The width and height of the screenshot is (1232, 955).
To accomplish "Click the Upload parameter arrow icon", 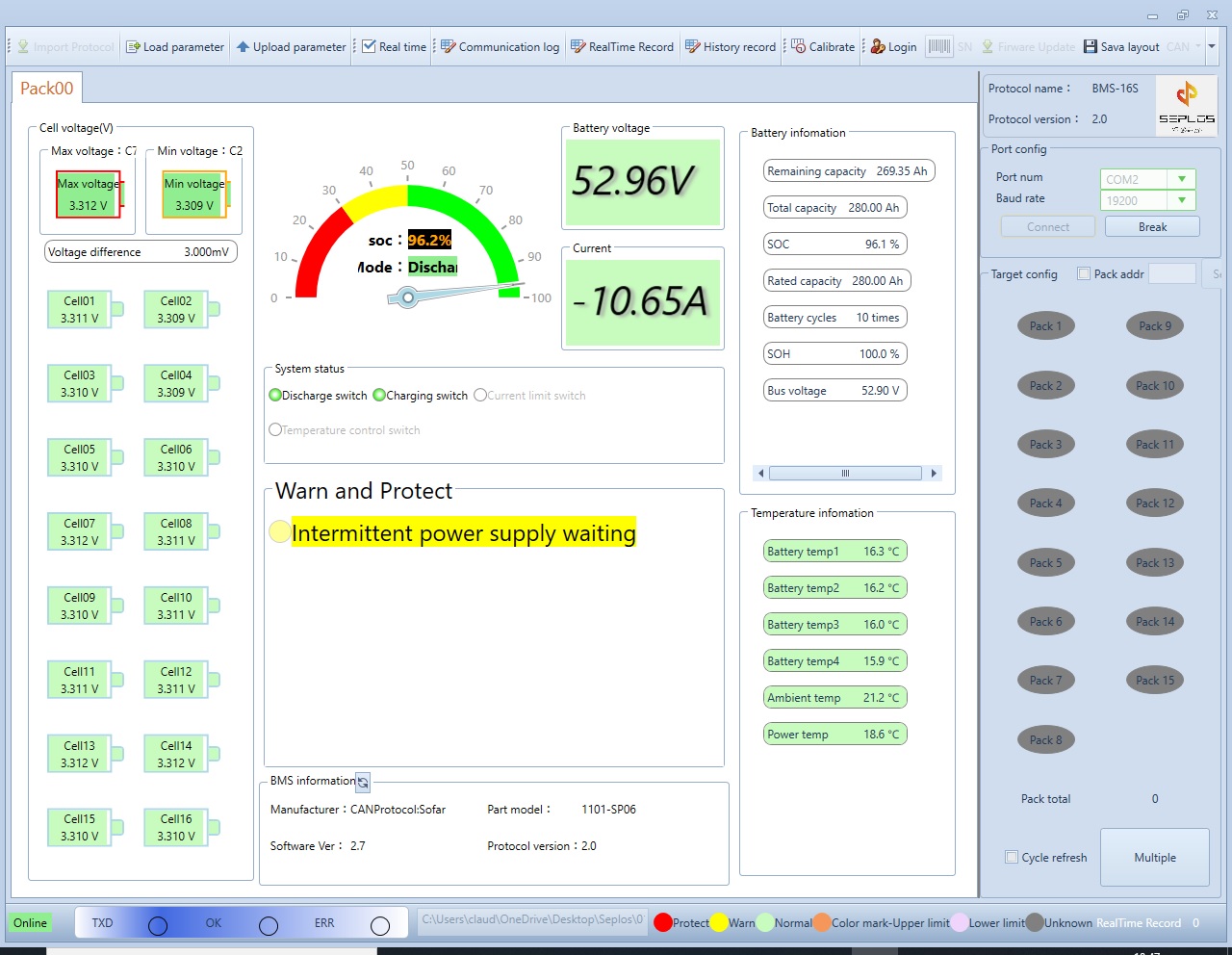I will [243, 47].
